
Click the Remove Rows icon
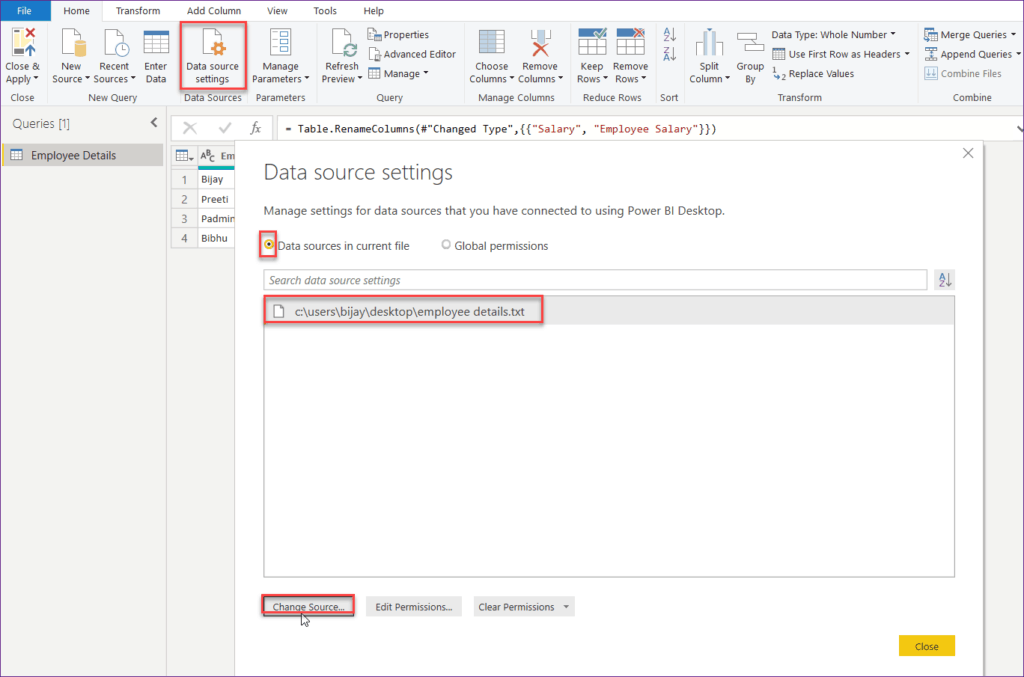(630, 42)
